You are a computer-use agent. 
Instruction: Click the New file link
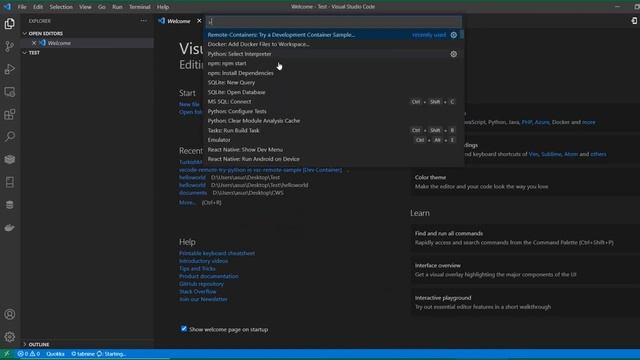coord(189,104)
